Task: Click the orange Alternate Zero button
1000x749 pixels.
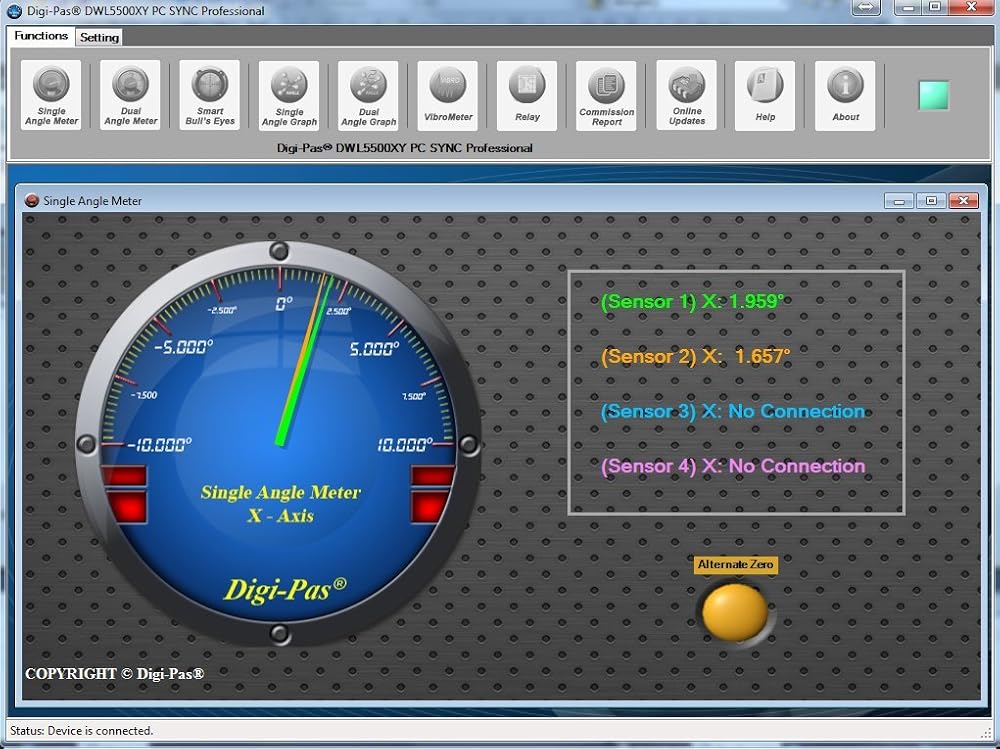Action: [x=735, y=612]
